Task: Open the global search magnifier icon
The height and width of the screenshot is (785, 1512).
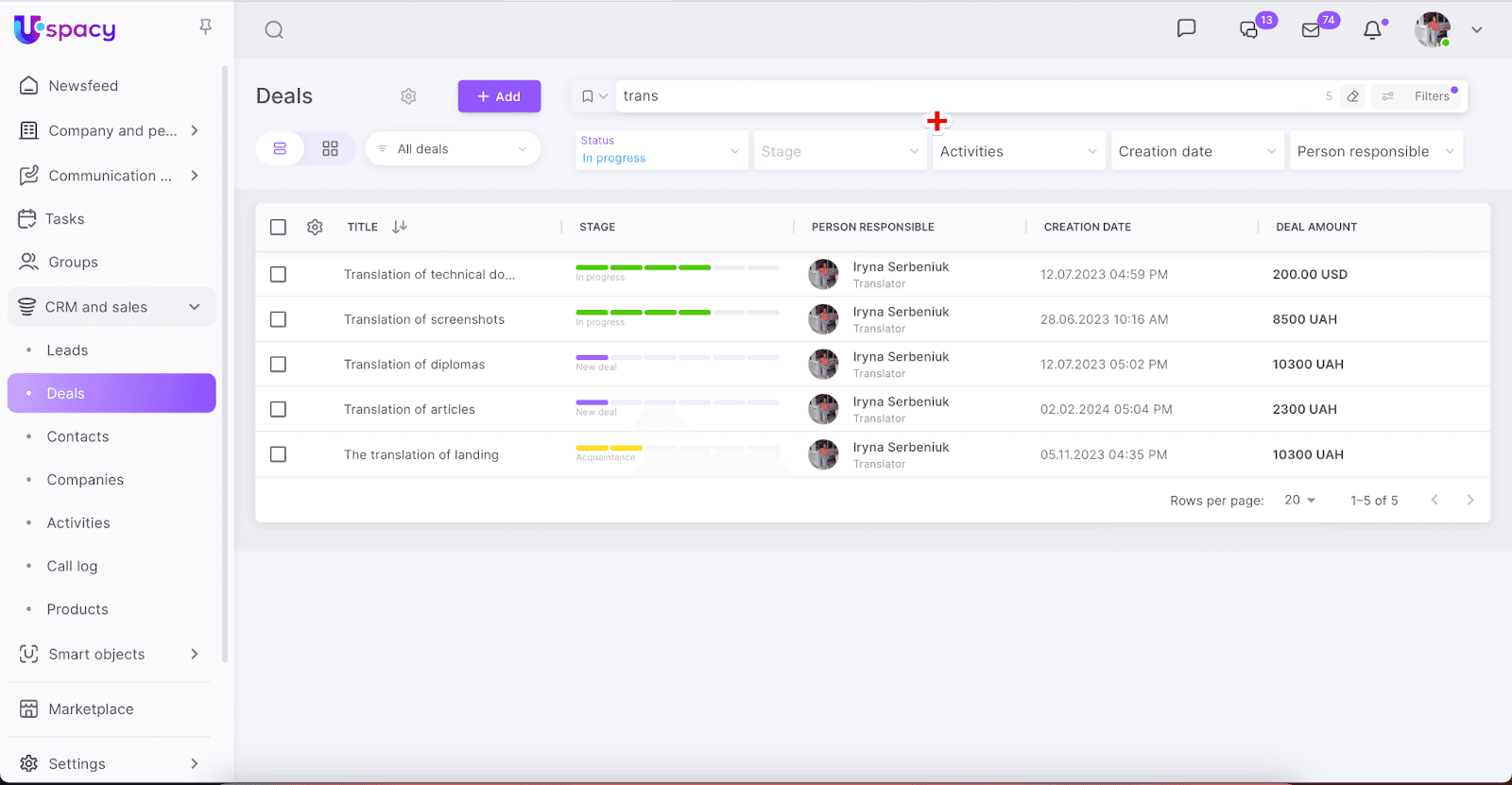Action: [x=274, y=30]
